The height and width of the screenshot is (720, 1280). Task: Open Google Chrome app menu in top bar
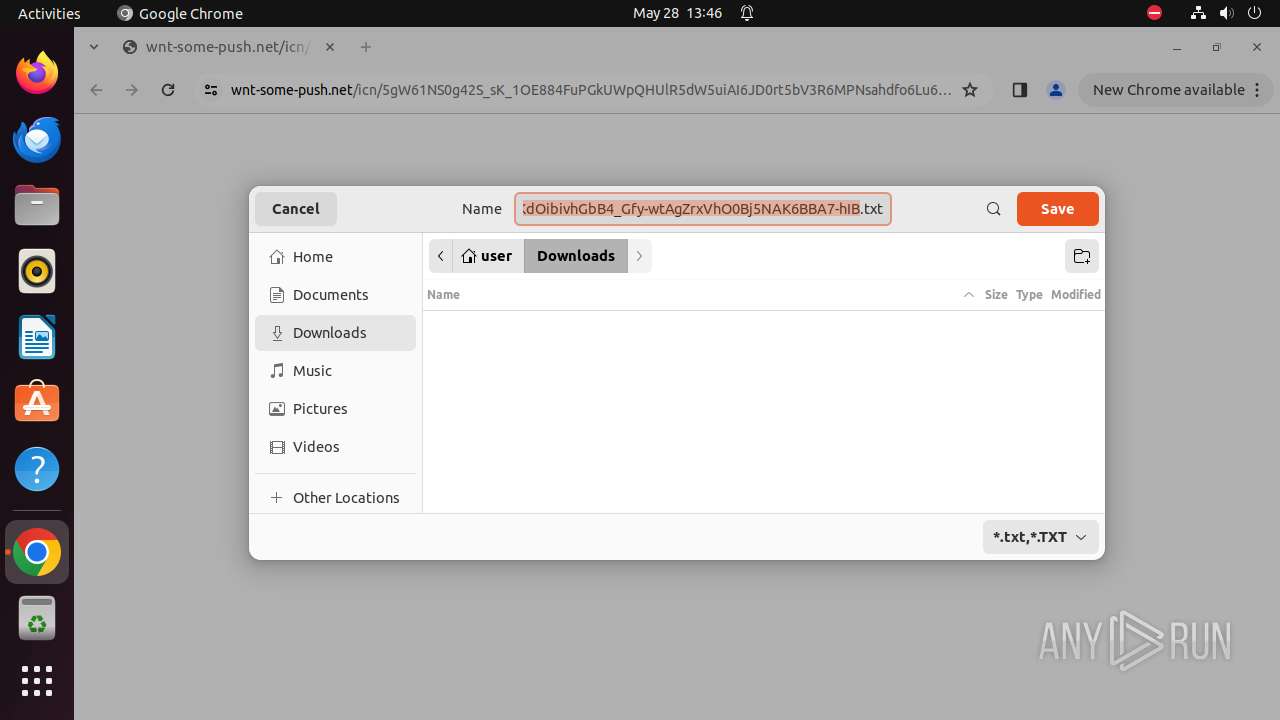180,13
